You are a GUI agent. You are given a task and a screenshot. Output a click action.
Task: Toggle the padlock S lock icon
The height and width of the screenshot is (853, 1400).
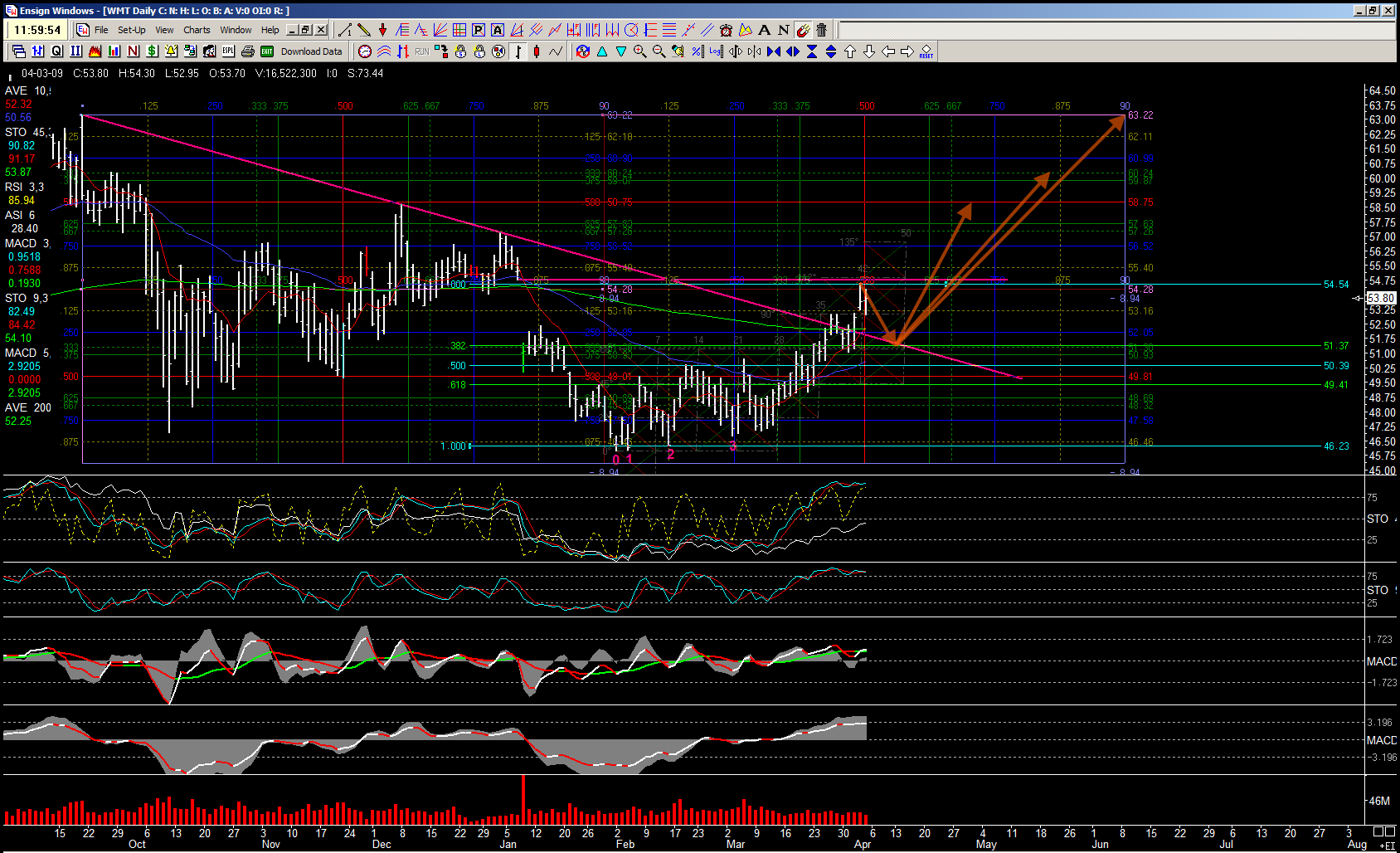(x=460, y=51)
